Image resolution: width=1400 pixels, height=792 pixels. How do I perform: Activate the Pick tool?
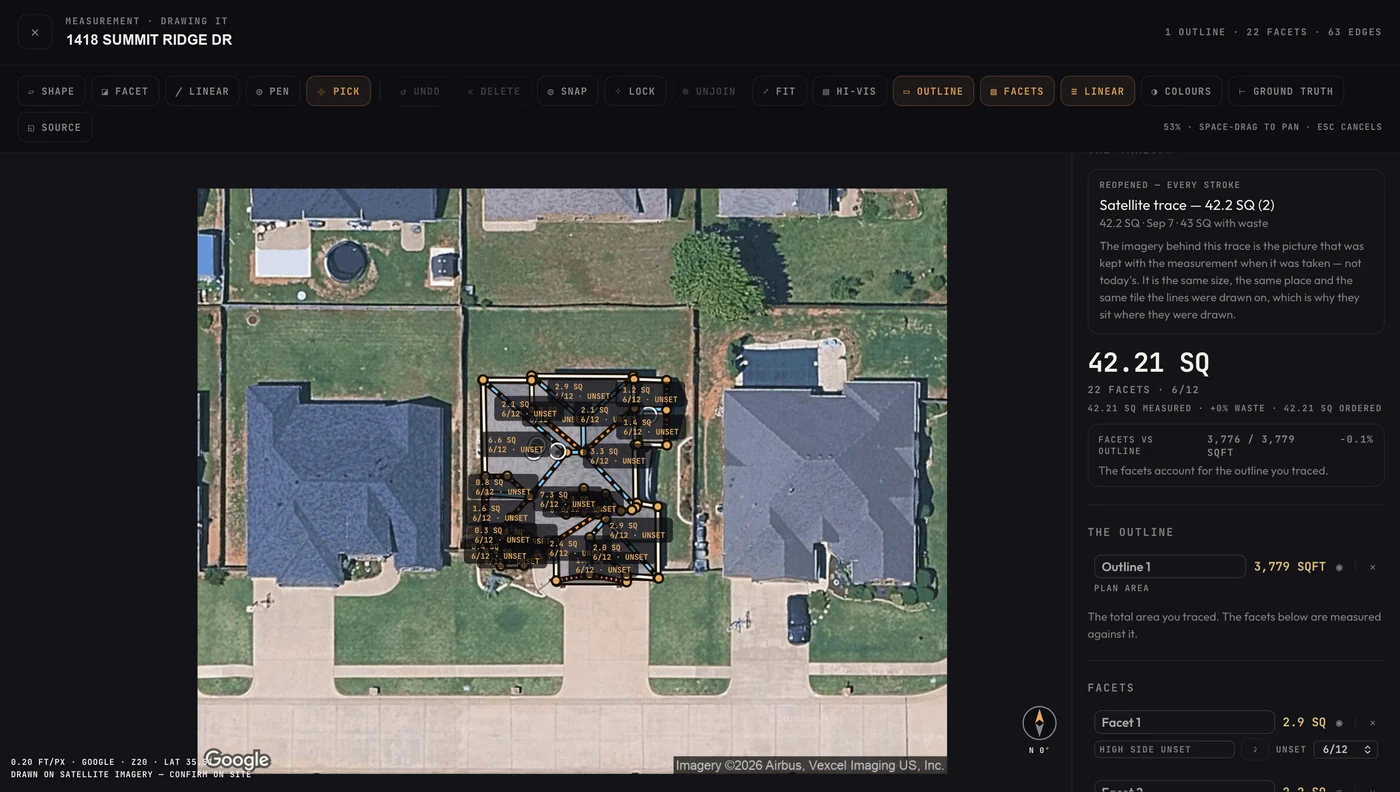(x=338, y=91)
